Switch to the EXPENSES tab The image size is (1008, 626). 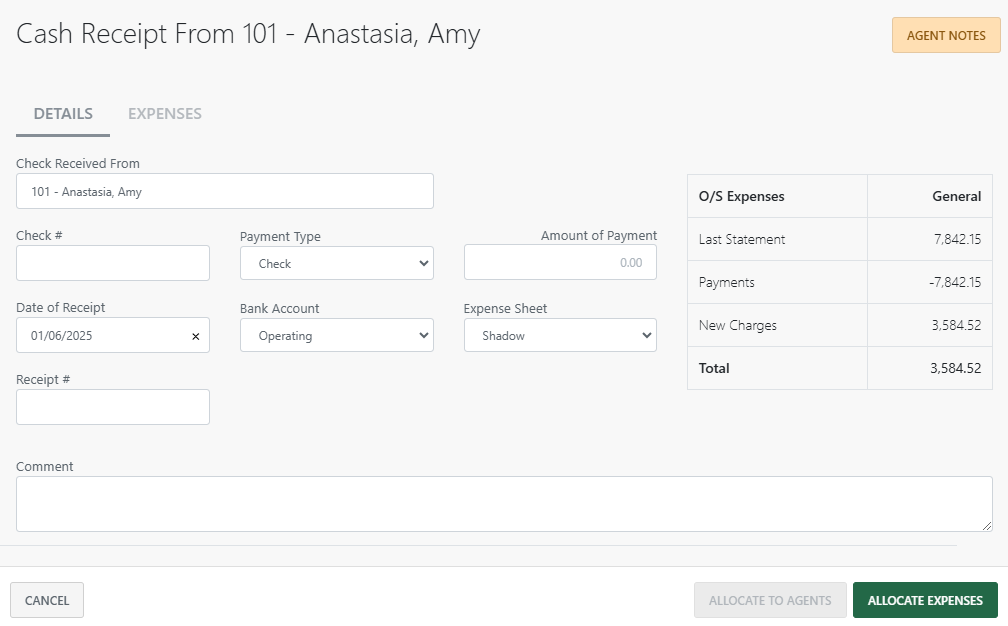(164, 113)
